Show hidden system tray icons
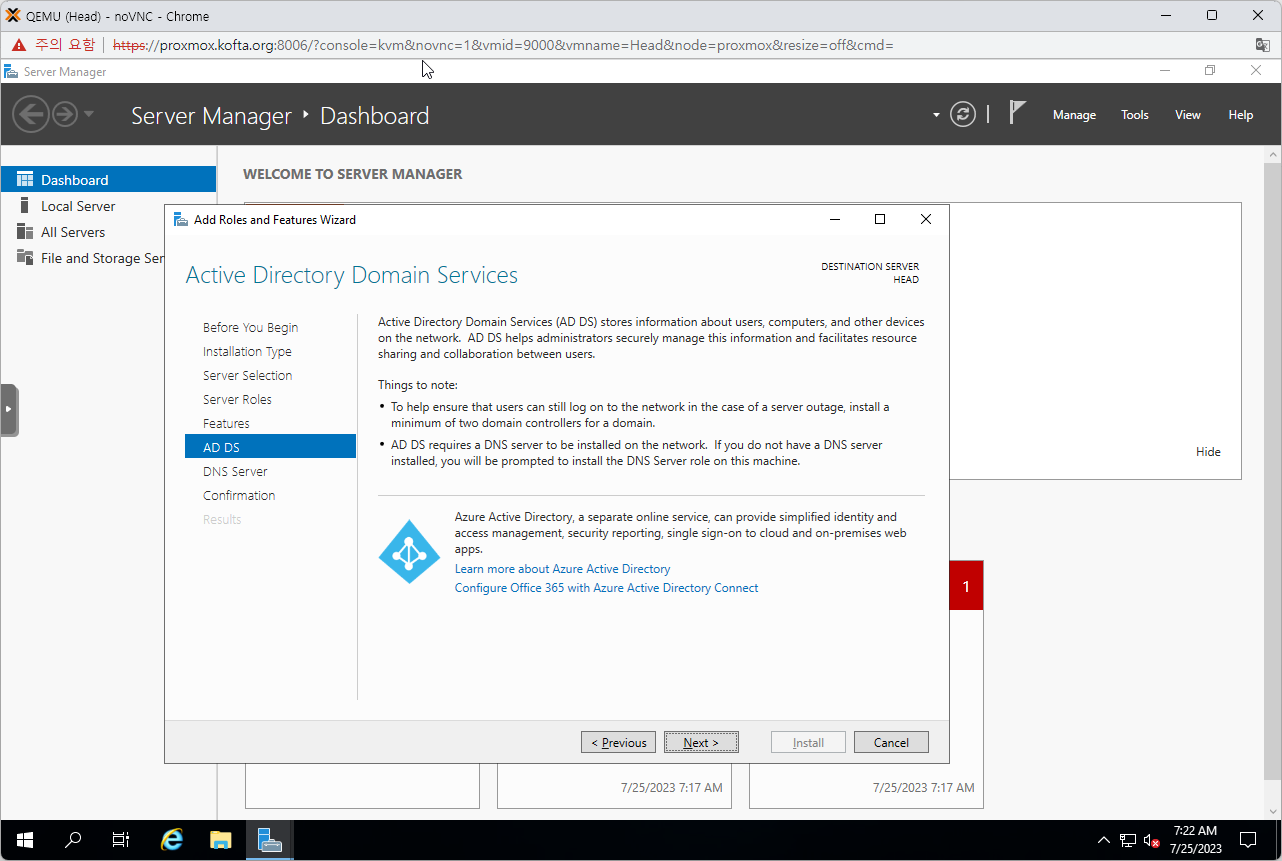 [1103, 840]
